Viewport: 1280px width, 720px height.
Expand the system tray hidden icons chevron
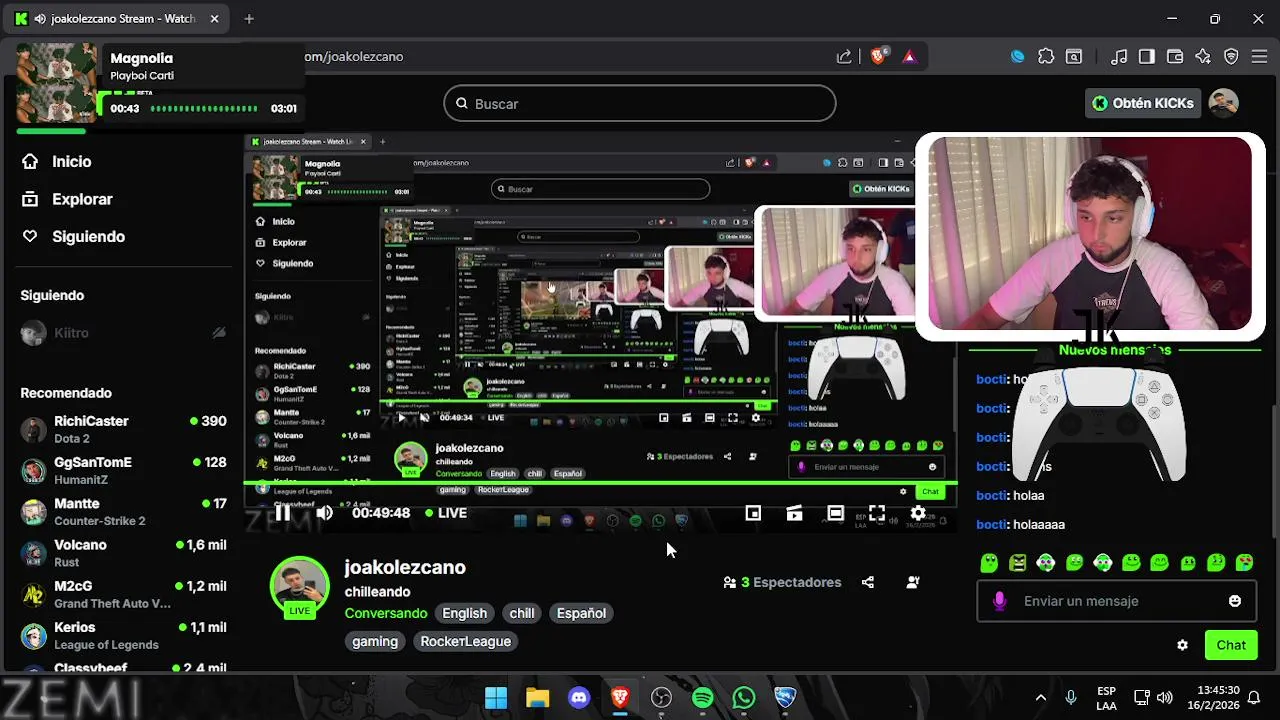click(1040, 697)
